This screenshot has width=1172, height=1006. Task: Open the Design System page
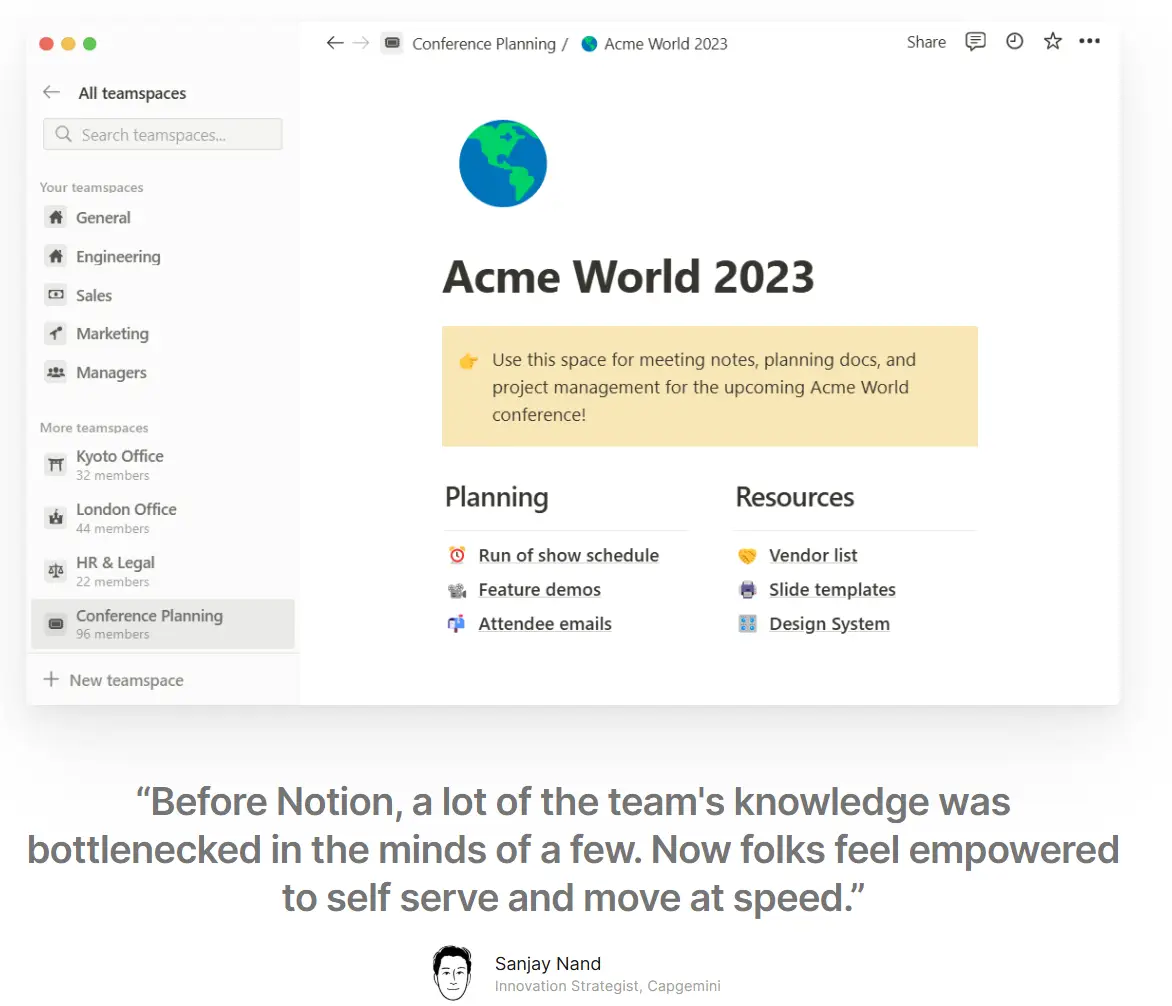click(x=829, y=623)
